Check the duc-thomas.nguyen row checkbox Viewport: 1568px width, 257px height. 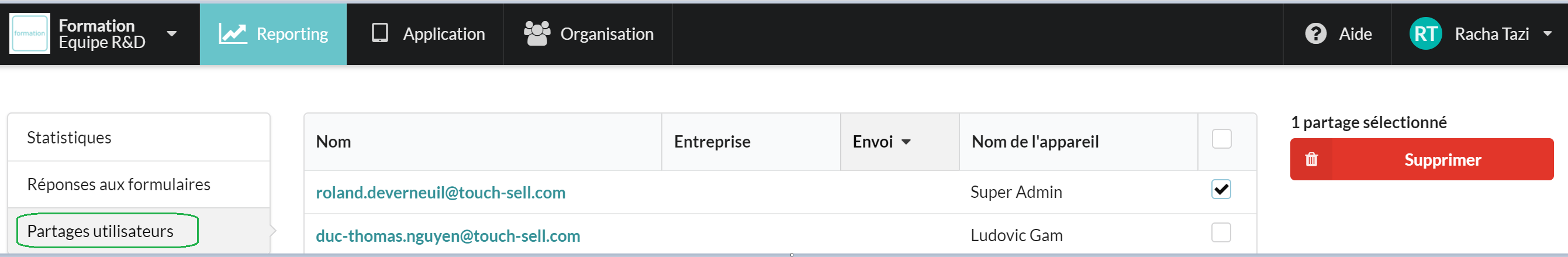1221,232
